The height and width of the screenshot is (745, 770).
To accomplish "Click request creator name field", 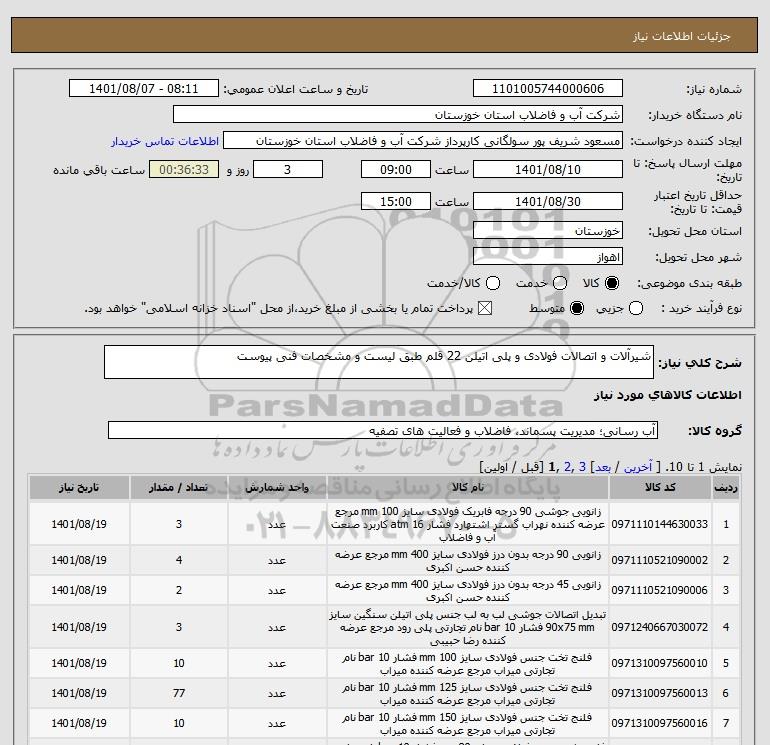I will click(423, 140).
